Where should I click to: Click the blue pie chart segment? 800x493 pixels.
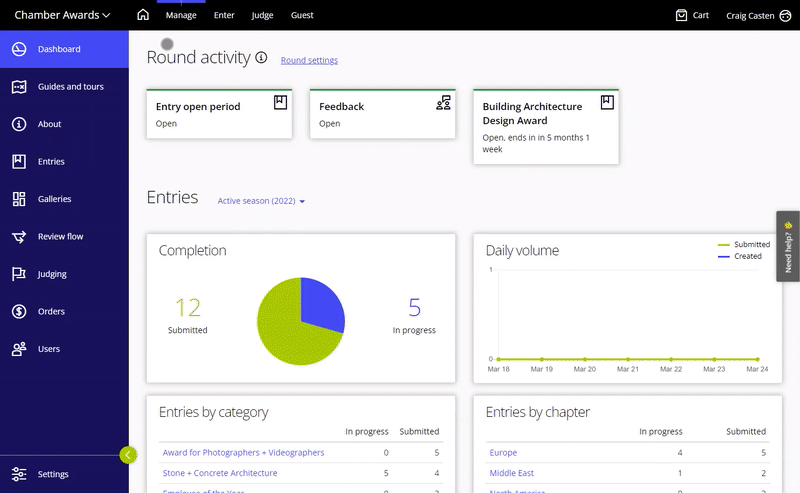(320, 303)
